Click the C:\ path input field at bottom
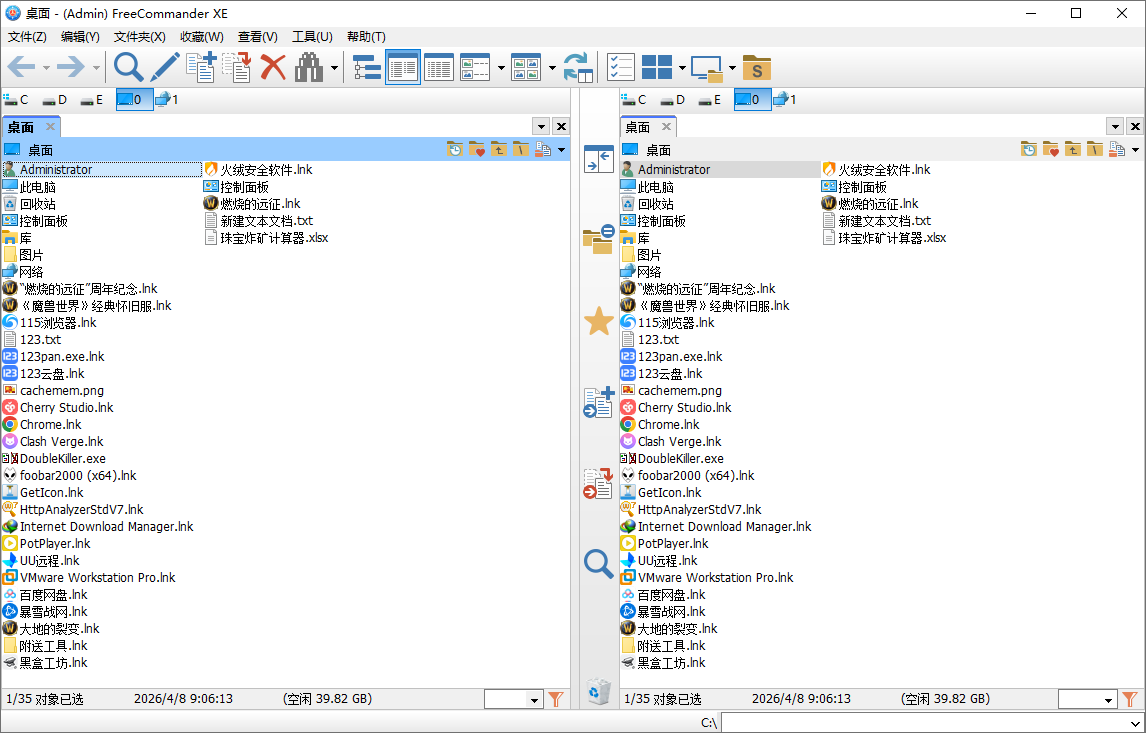The image size is (1146, 733). [x=900, y=721]
